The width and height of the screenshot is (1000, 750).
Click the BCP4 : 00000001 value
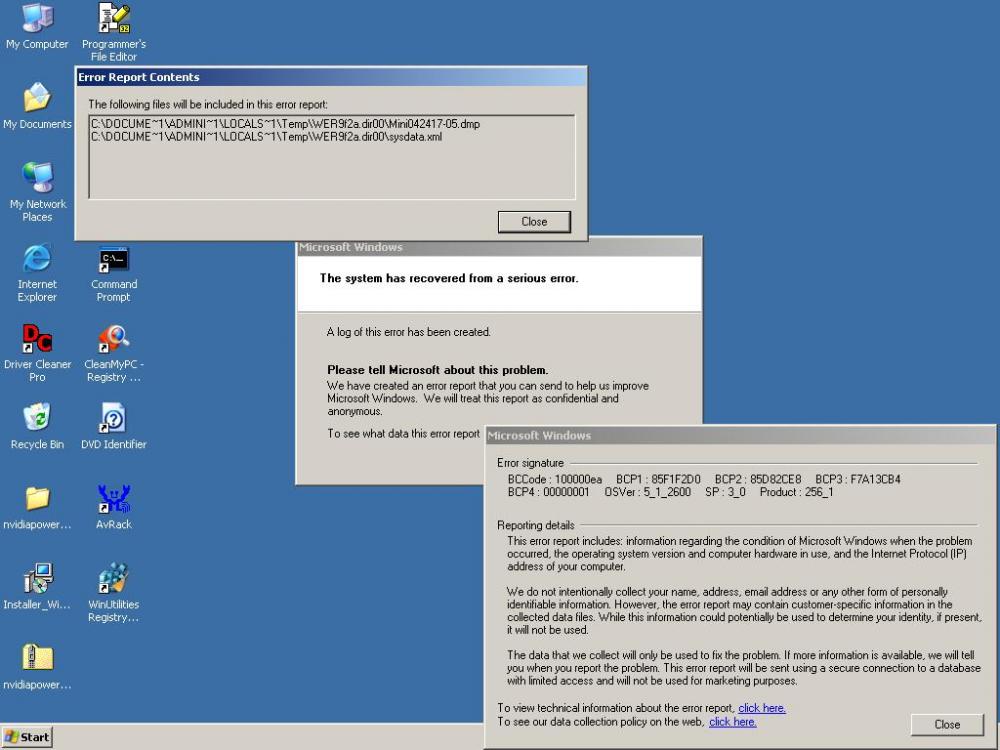click(548, 492)
